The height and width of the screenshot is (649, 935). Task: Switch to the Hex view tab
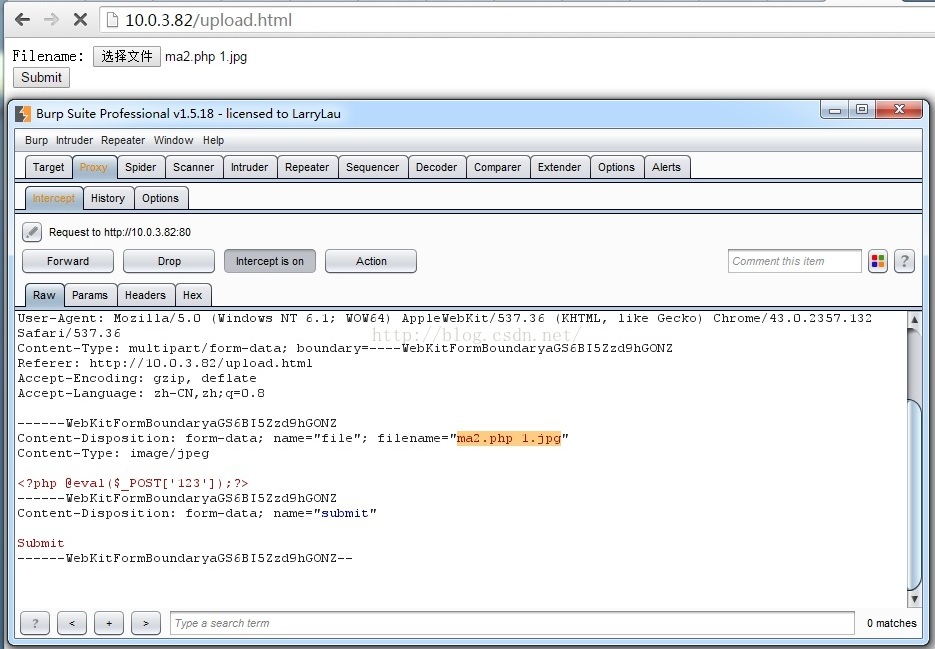click(x=193, y=295)
